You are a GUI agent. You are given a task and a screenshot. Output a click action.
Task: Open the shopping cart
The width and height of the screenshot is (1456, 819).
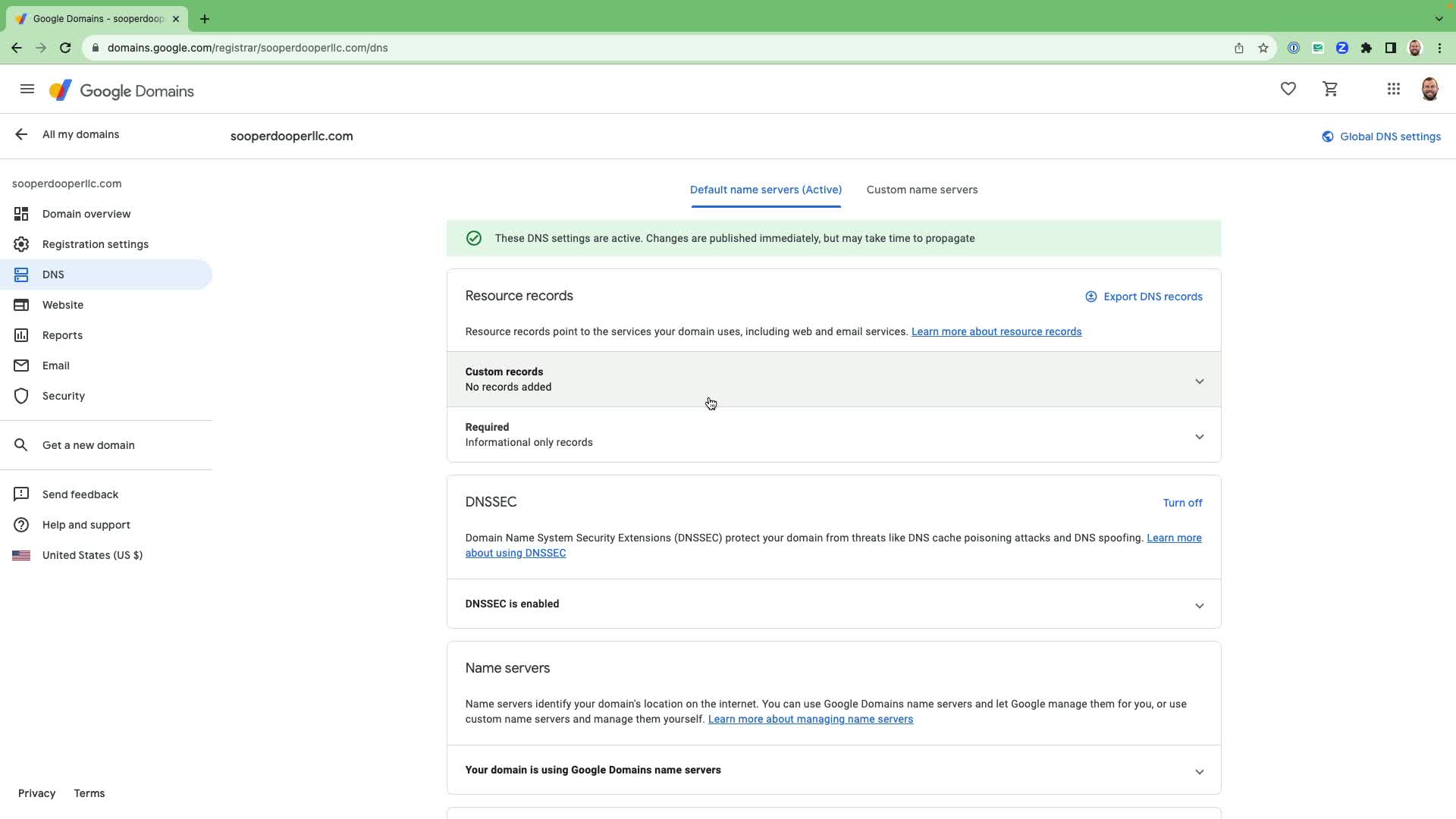pyautogui.click(x=1330, y=89)
